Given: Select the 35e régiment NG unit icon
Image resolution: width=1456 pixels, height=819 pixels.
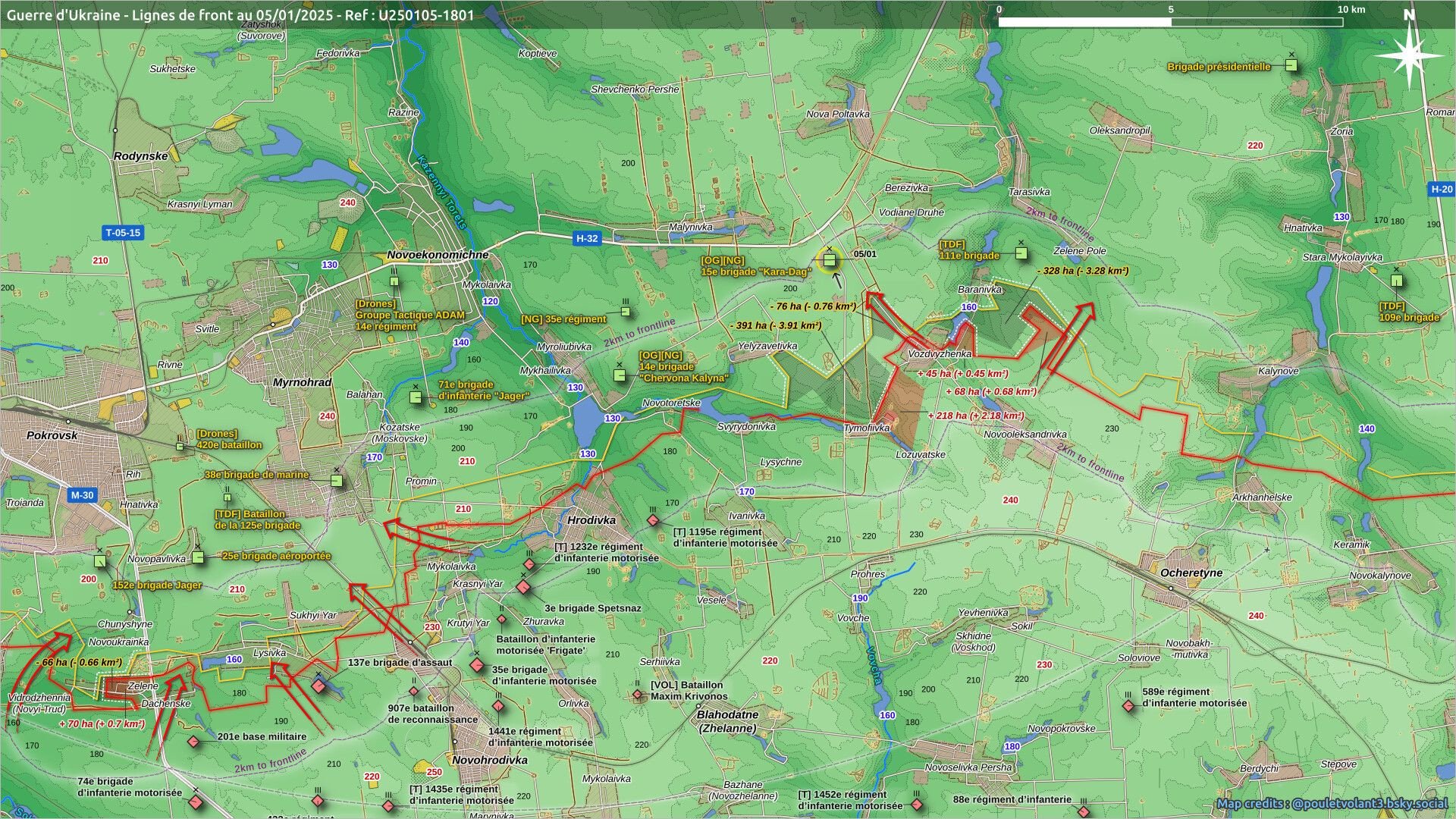Looking at the screenshot, I should coord(626,311).
